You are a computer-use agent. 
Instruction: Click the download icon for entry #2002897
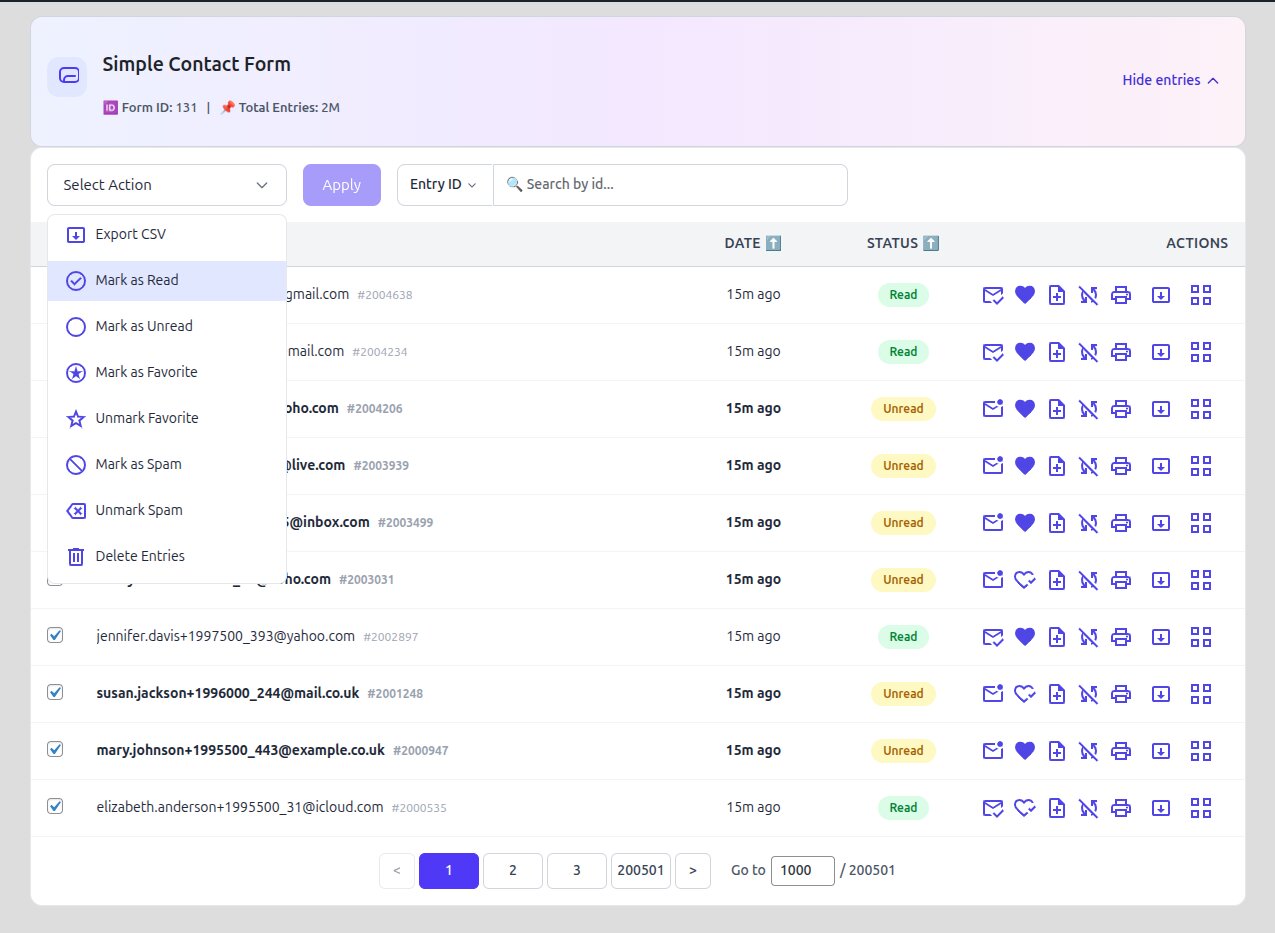1161,637
